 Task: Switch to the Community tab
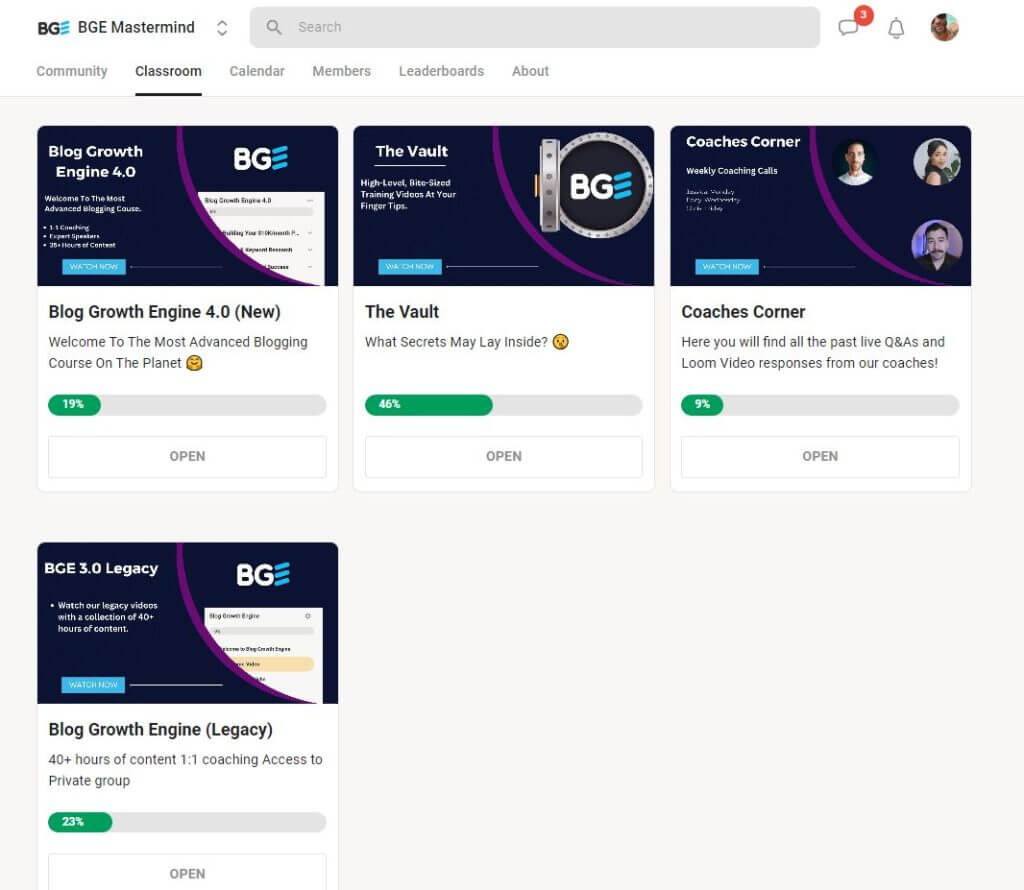[x=71, y=71]
